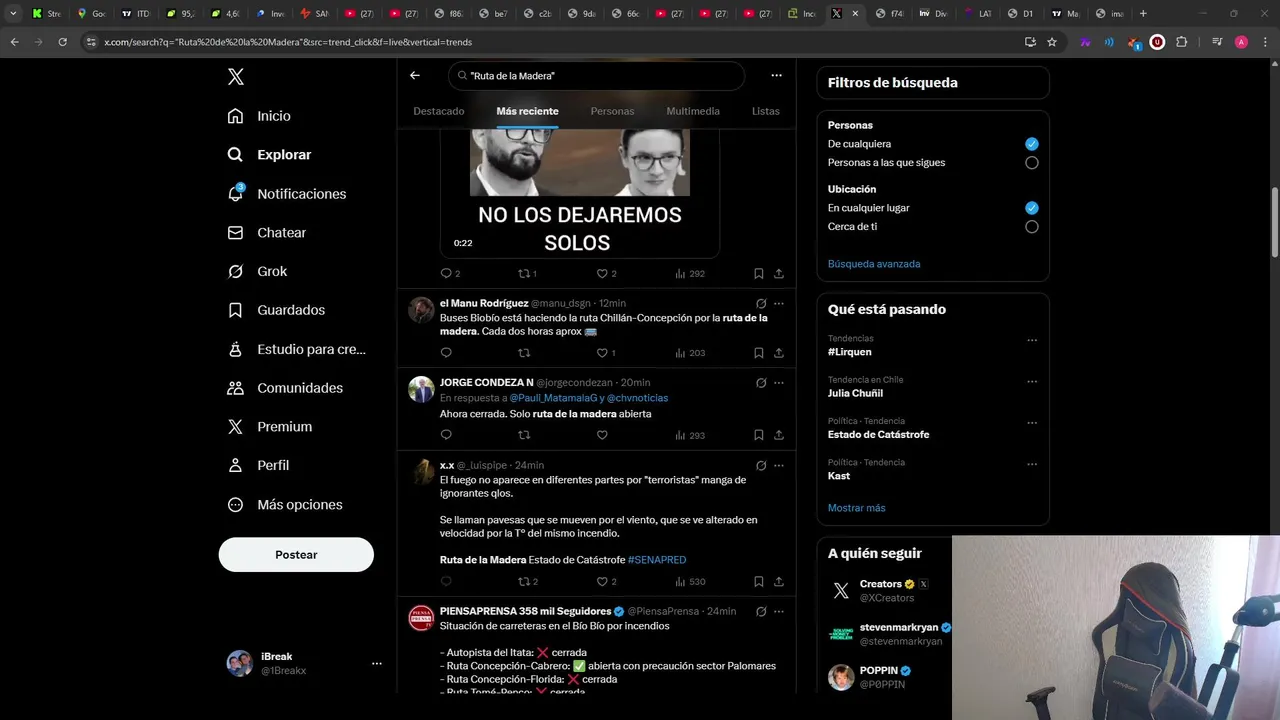Open Estado de Catástrofe trend options
The width and height of the screenshot is (1280, 720).
[1032, 423]
